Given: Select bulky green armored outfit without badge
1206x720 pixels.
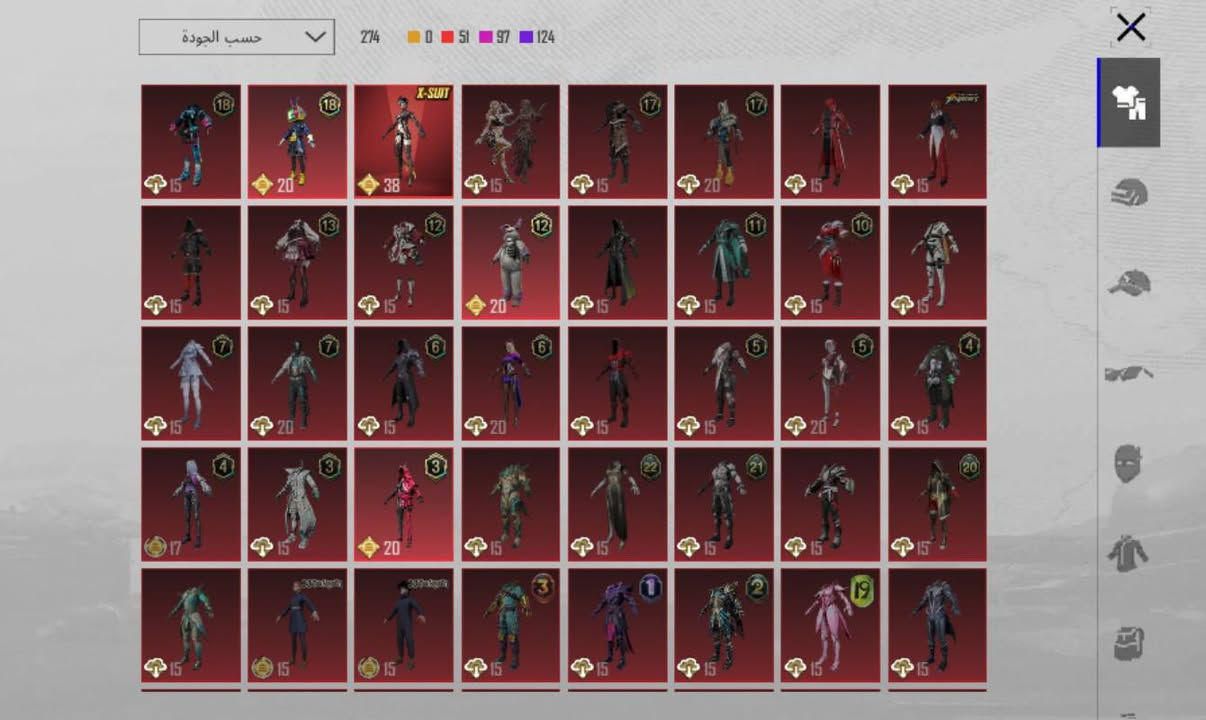Looking at the screenshot, I should click(x=511, y=504).
